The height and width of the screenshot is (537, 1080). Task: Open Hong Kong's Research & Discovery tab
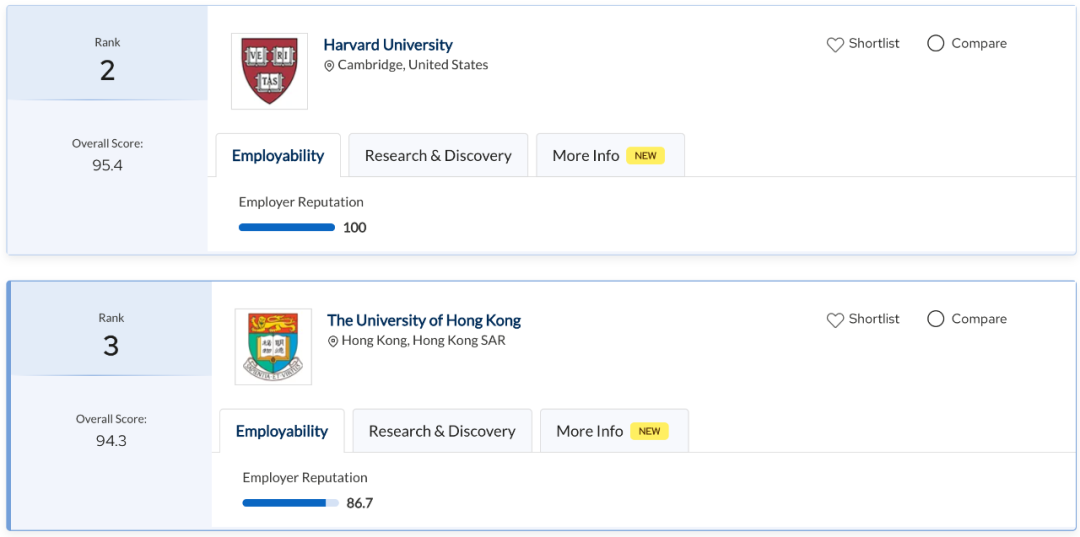(x=442, y=431)
